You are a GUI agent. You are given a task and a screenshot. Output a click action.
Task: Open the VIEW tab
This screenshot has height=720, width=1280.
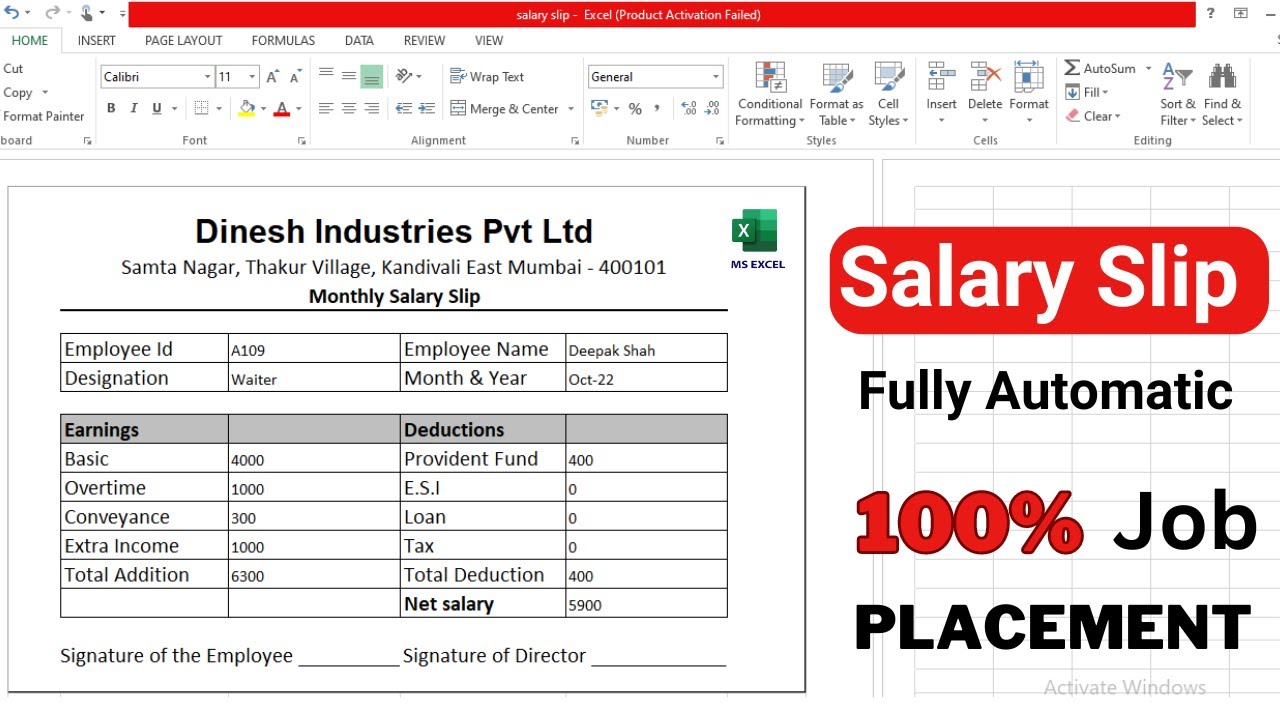(x=489, y=41)
